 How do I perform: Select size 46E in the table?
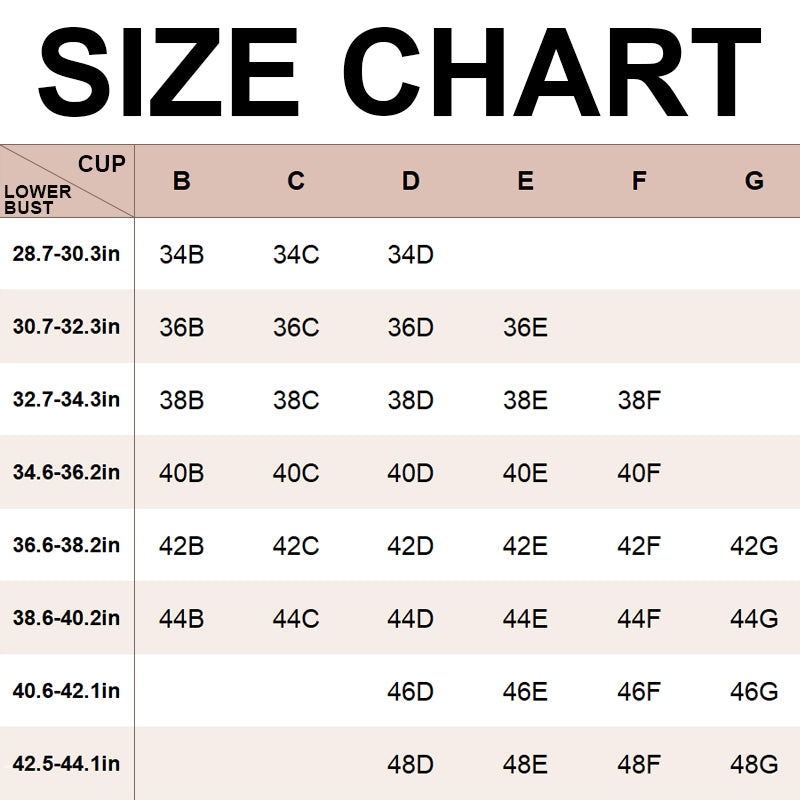click(x=526, y=692)
